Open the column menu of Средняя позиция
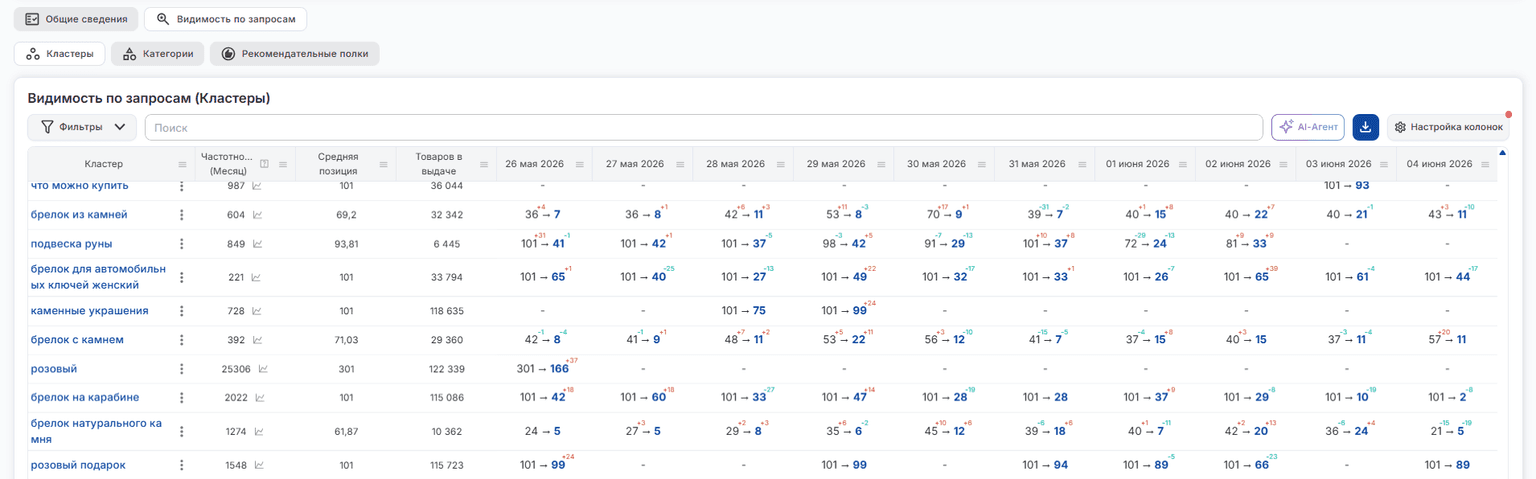1536x479 pixels. 383,164
